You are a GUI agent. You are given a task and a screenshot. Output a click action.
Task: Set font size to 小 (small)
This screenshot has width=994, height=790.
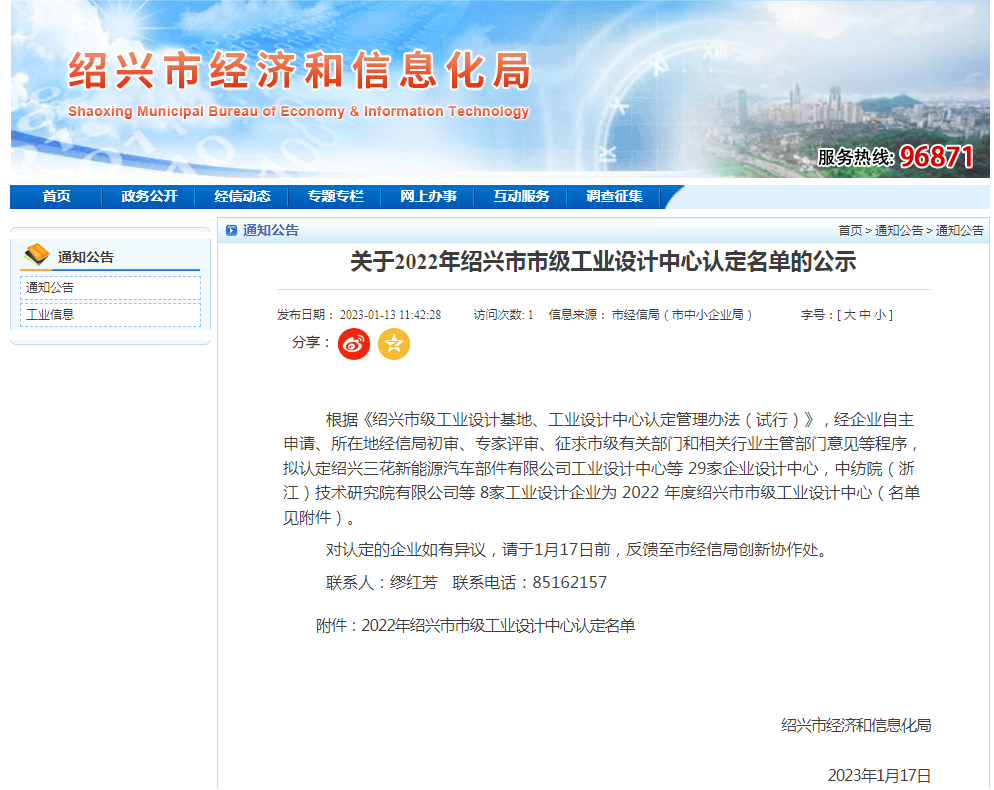(879, 315)
